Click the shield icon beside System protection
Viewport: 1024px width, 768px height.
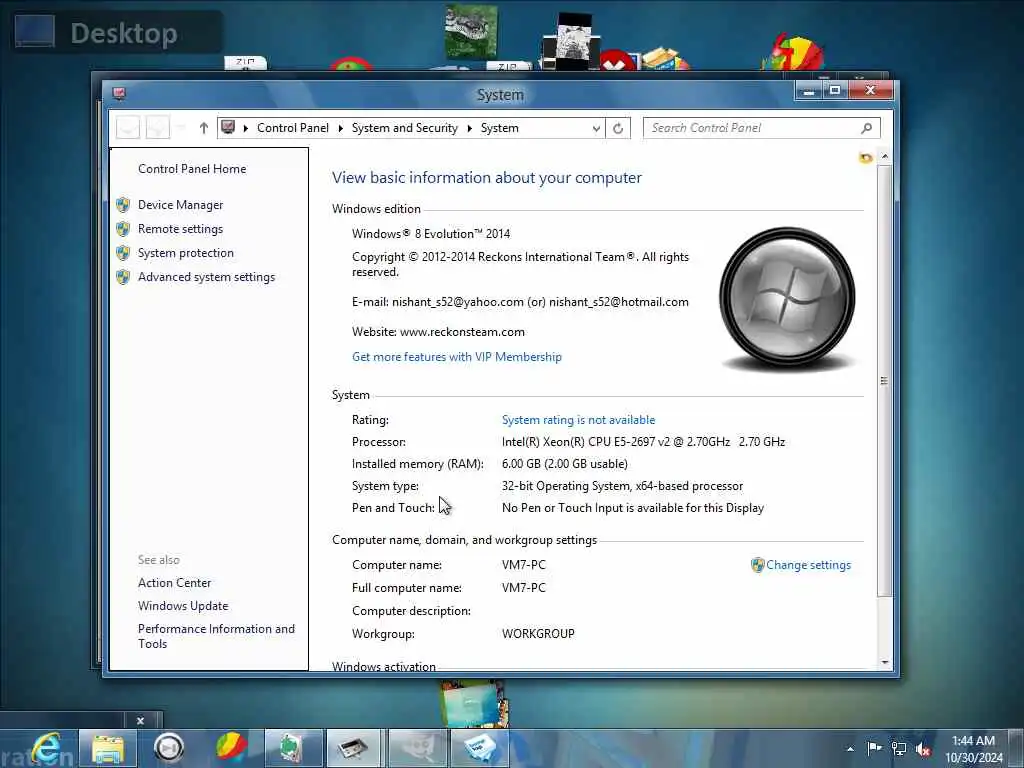123,253
